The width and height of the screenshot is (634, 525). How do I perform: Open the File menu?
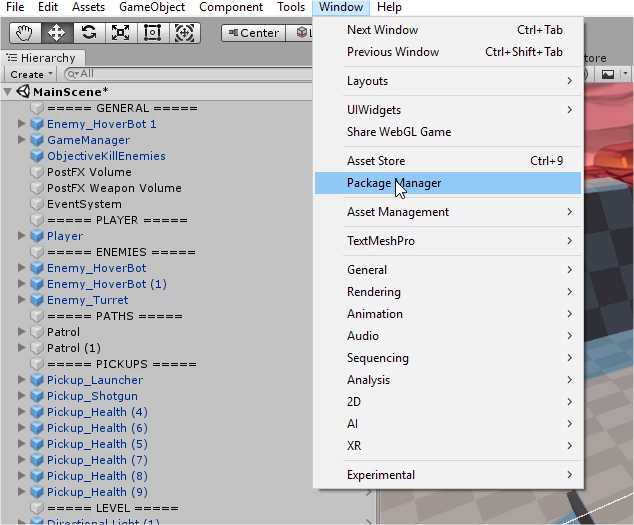pos(15,7)
